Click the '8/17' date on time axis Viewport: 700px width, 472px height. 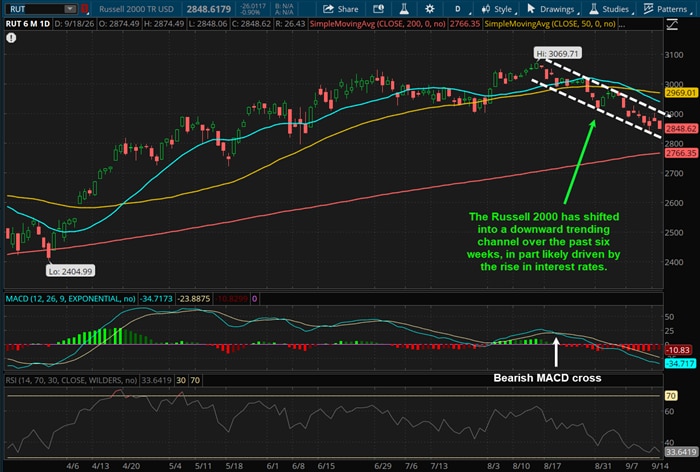click(x=553, y=466)
